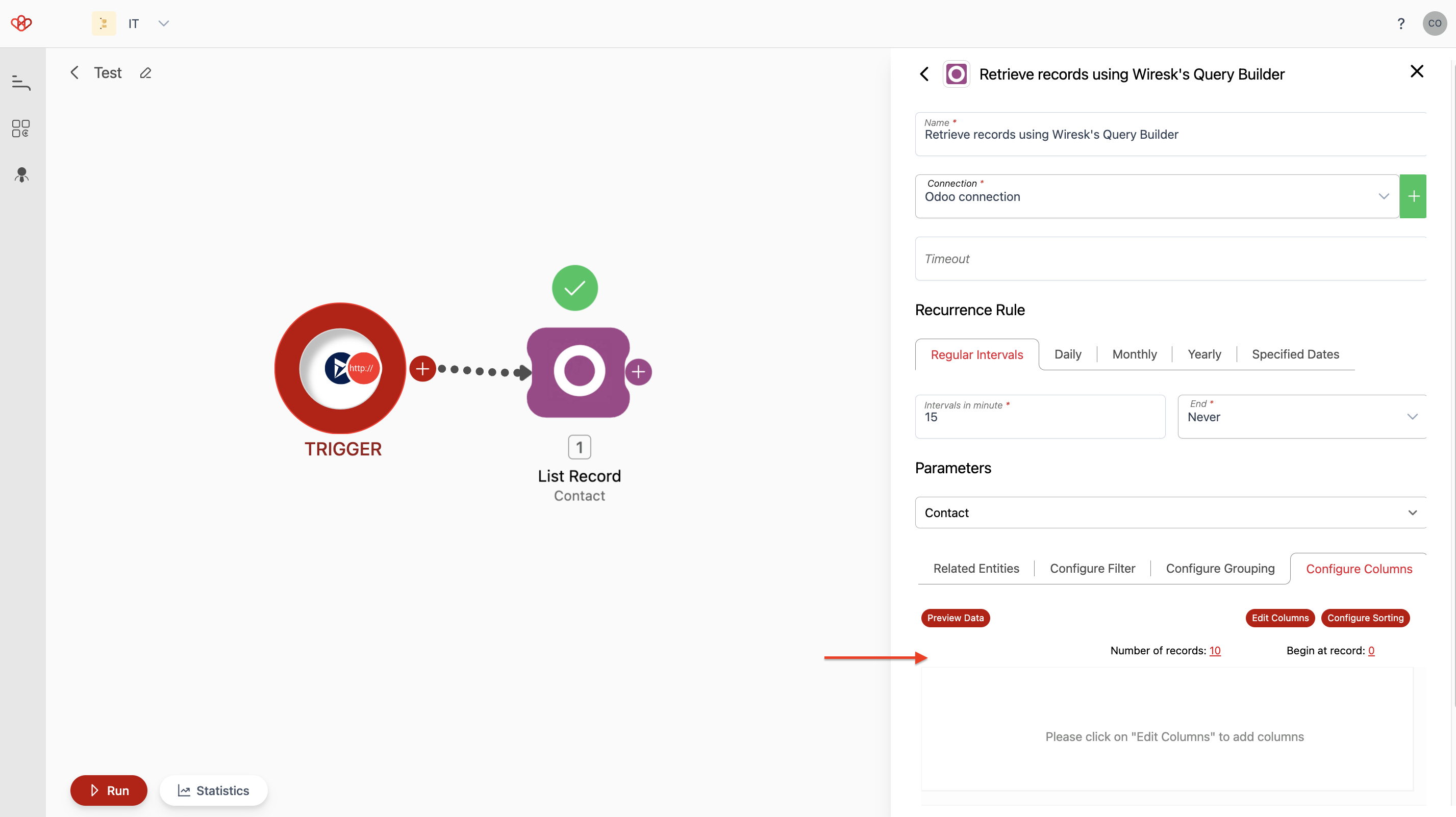Switch to the Configure Columns tab
This screenshot has height=817, width=1456.
click(1359, 568)
